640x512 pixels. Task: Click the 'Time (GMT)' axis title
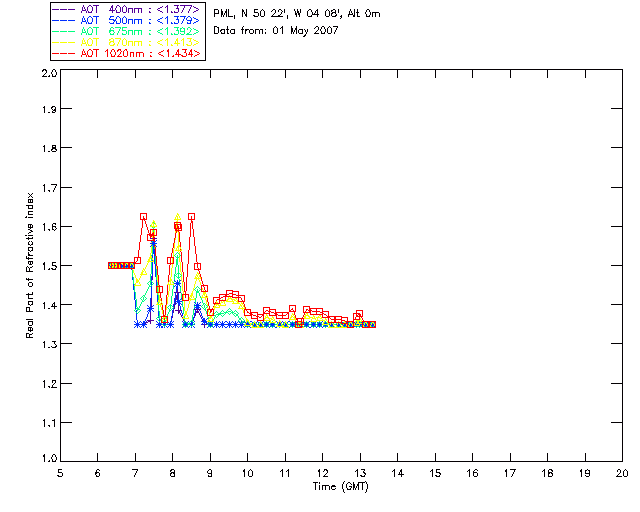point(340,487)
